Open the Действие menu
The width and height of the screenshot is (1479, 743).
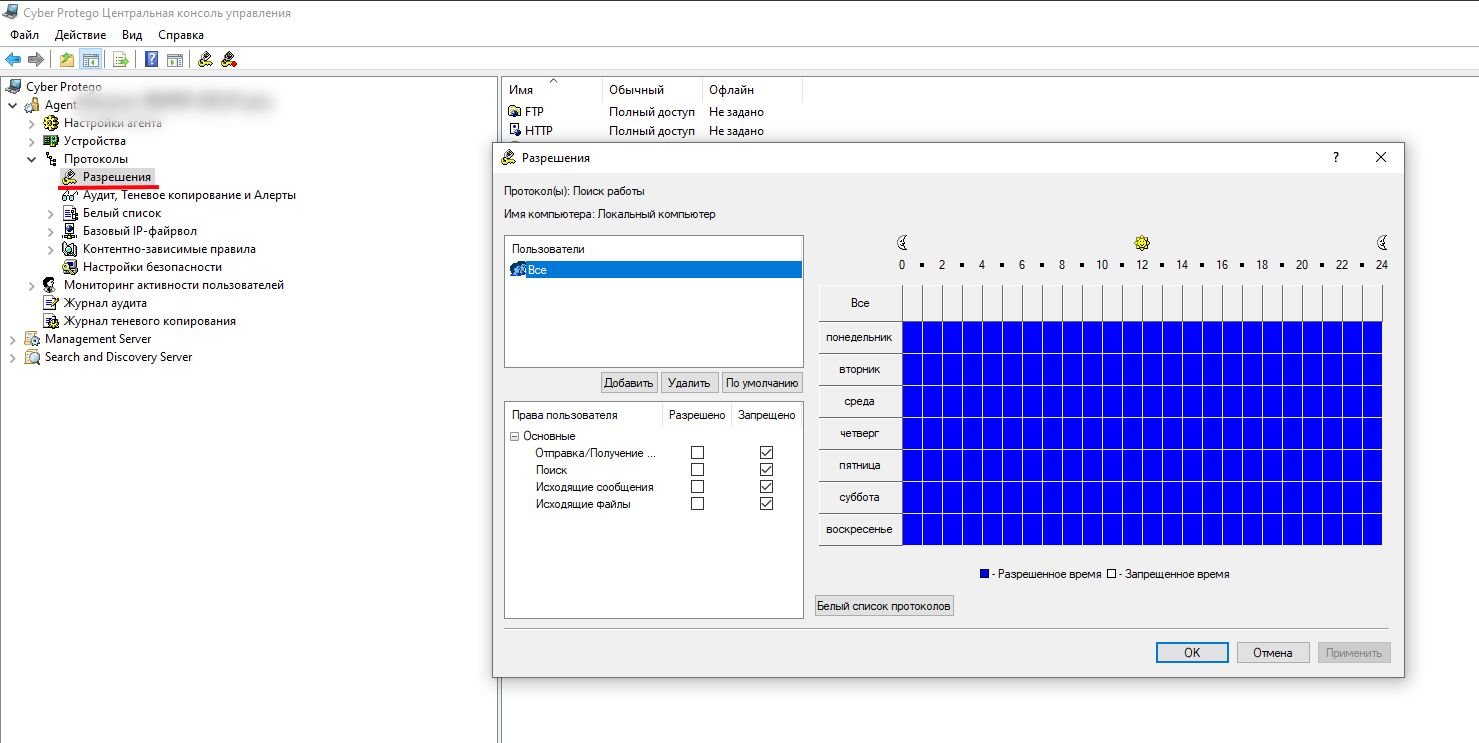[80, 35]
